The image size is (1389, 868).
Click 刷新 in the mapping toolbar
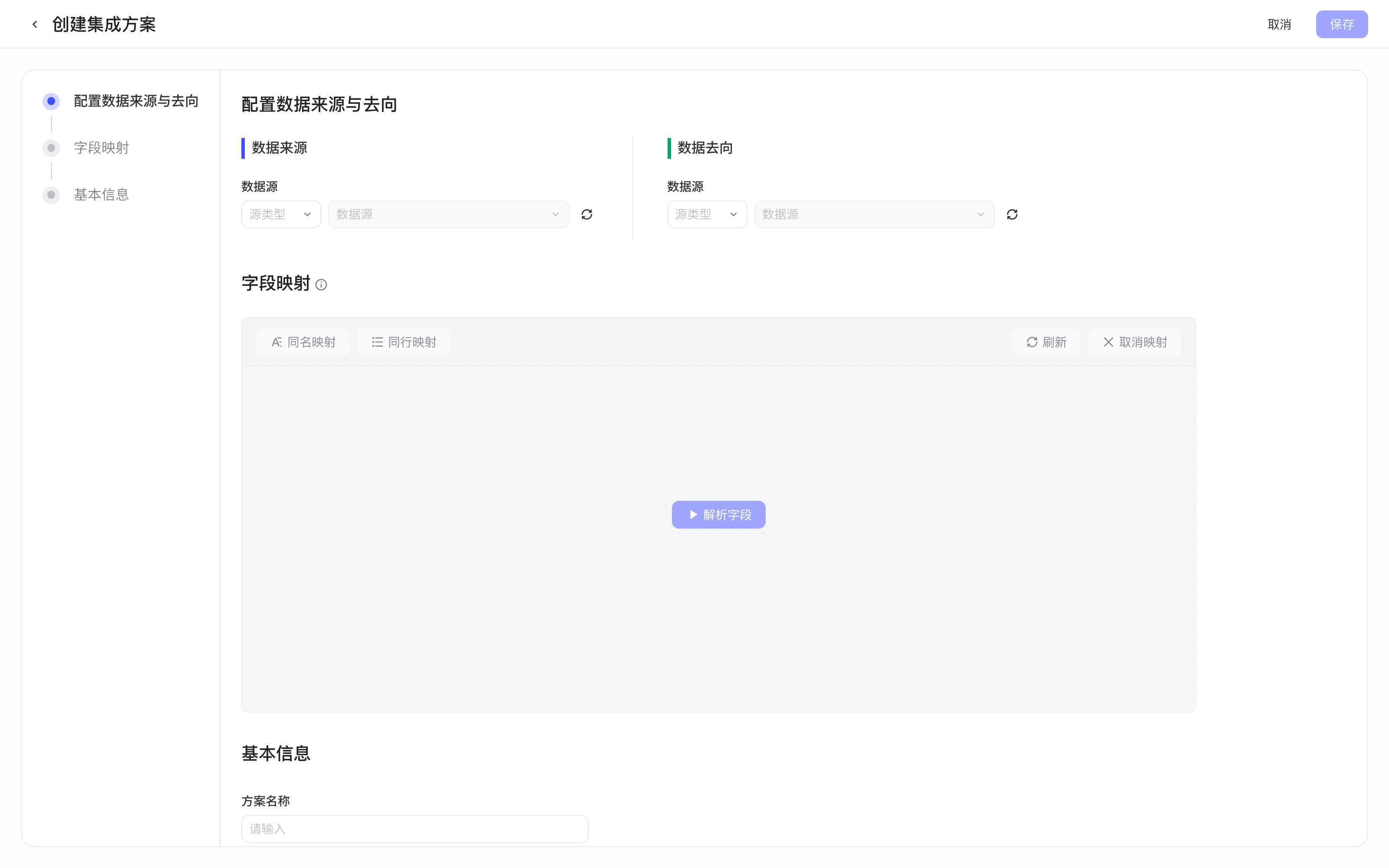(x=1046, y=342)
